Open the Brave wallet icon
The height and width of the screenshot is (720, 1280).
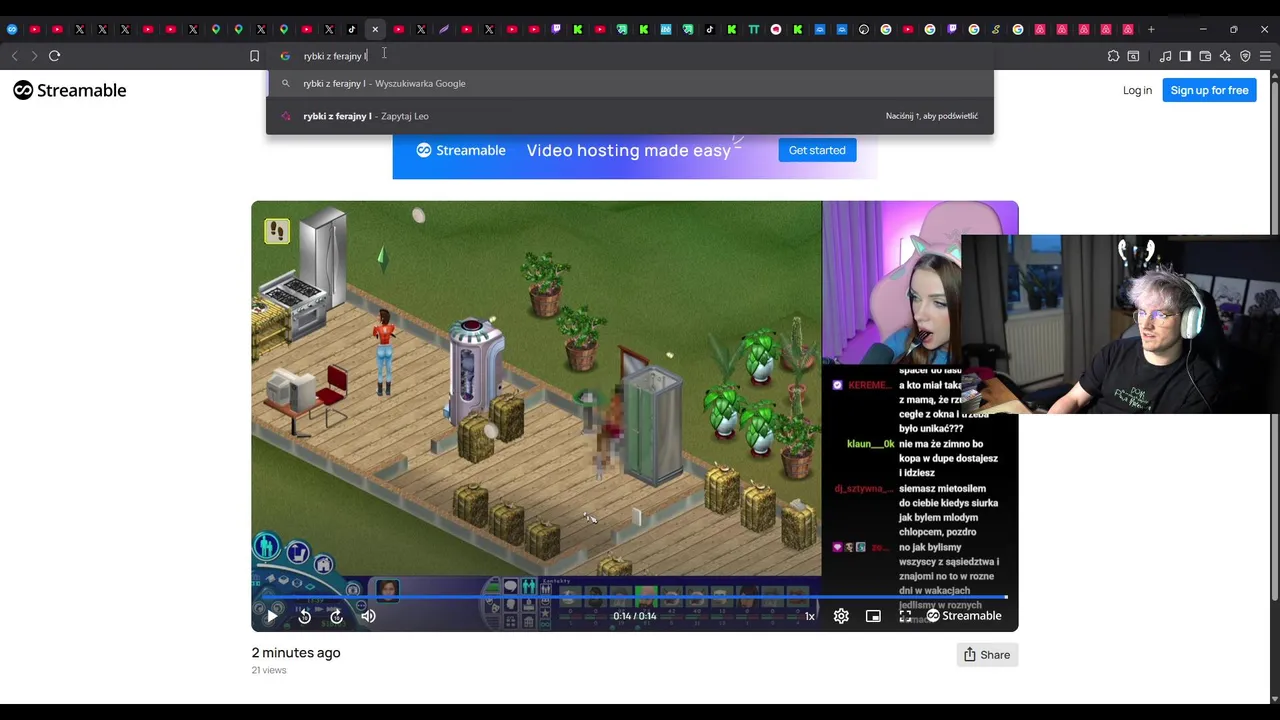pos(1205,56)
